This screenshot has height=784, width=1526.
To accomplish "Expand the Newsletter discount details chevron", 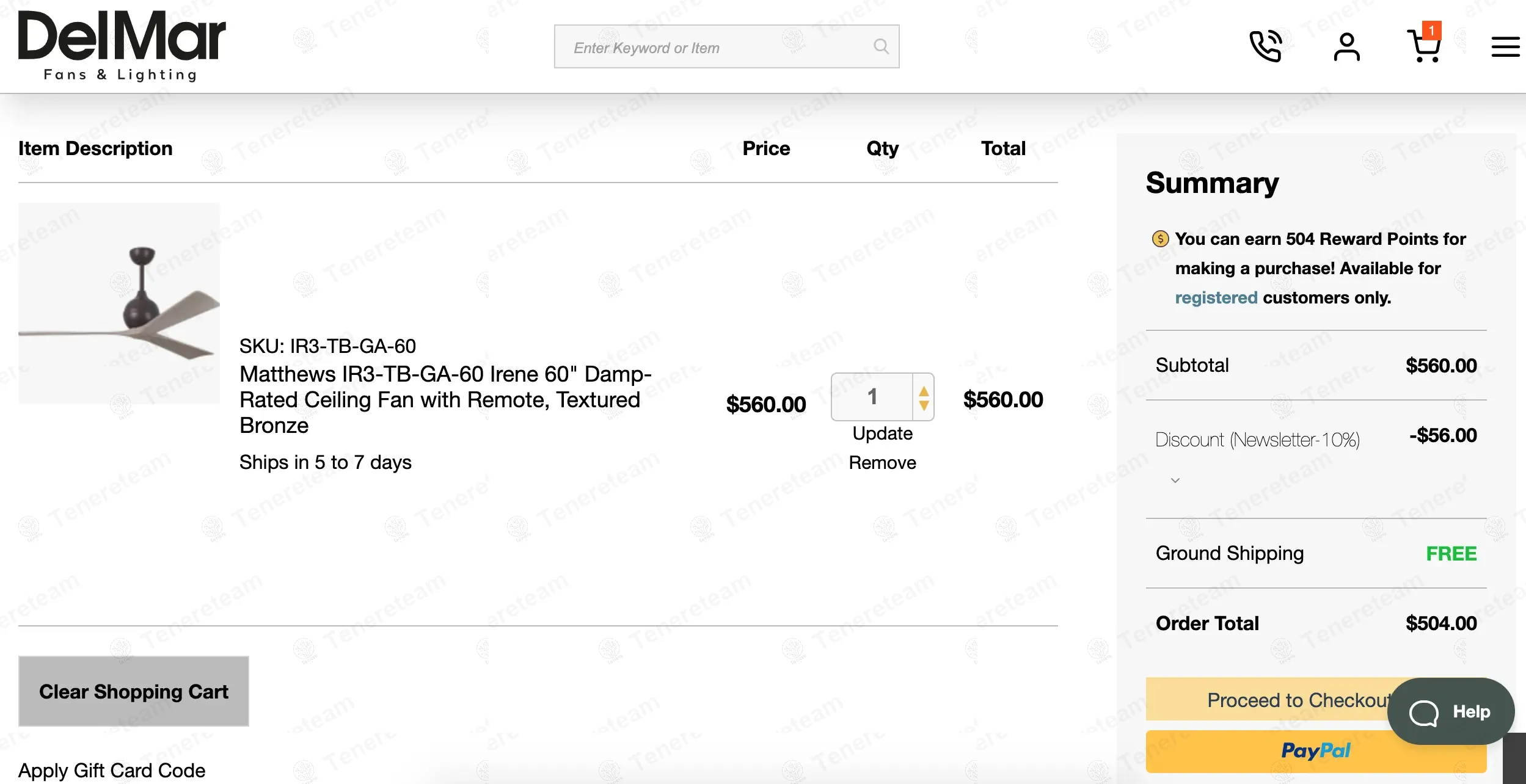I will click(x=1175, y=481).
